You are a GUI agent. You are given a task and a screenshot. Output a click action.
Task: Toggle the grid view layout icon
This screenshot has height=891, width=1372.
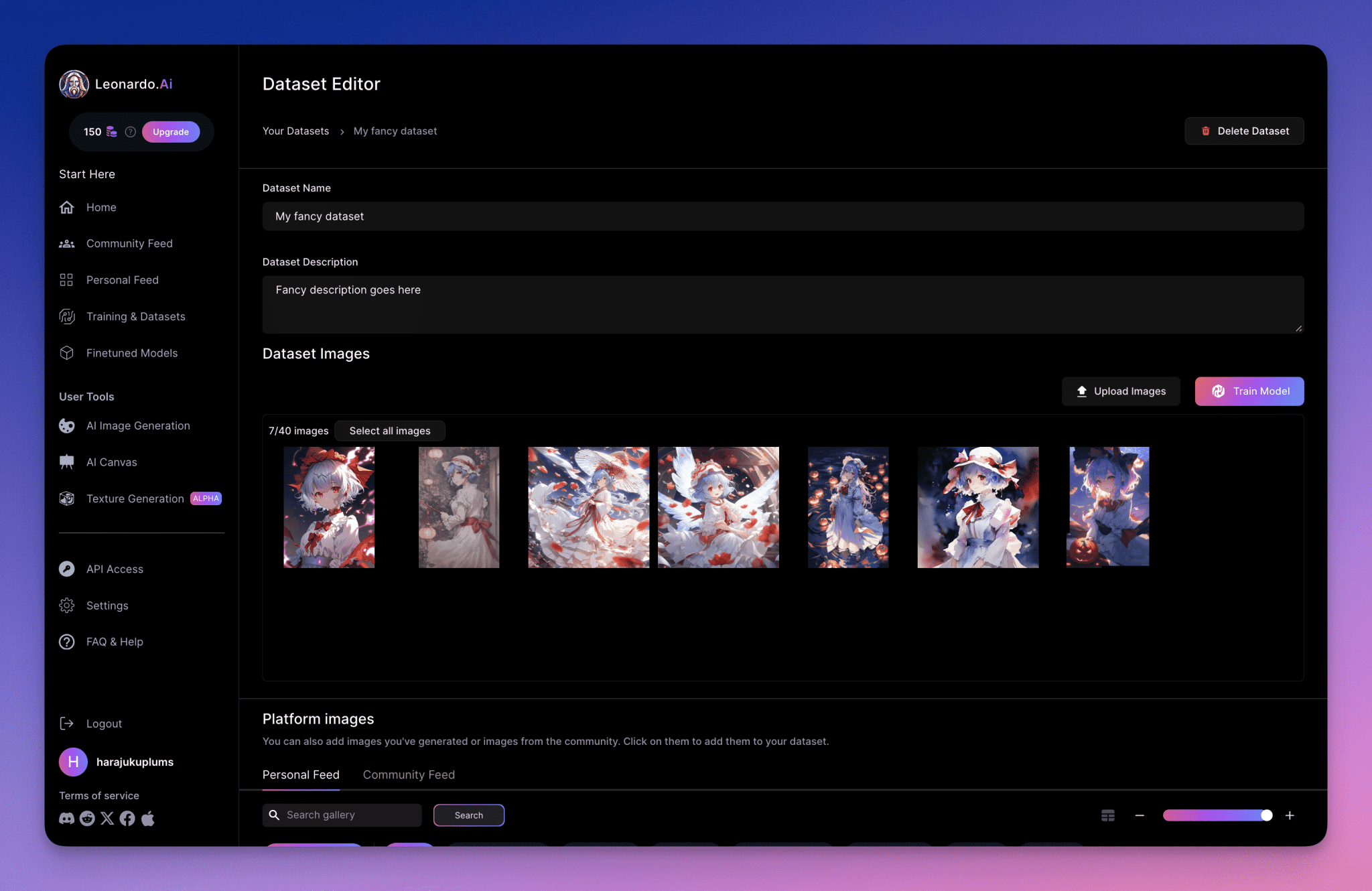click(1108, 815)
